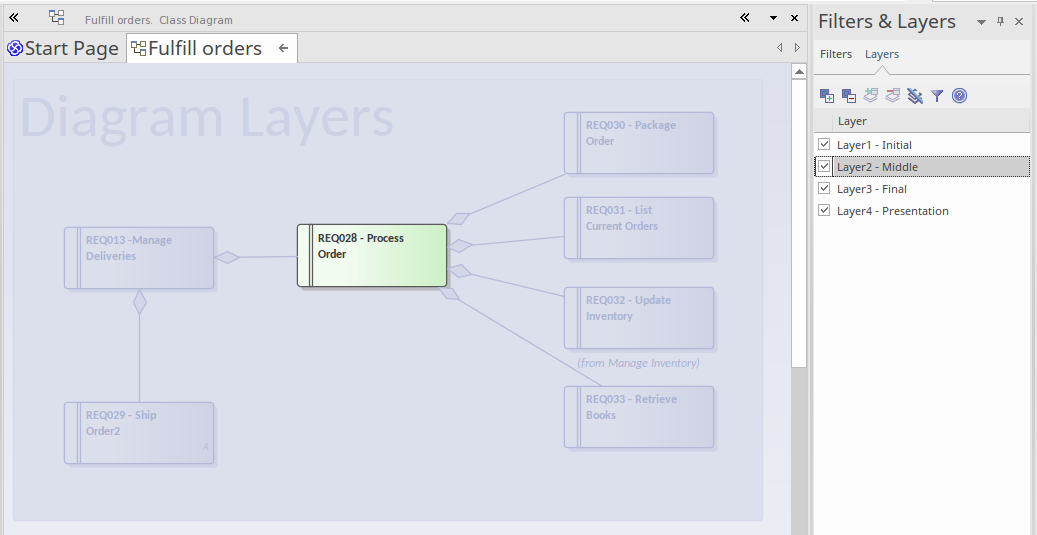Toggle the Layer3 - Final checkbox
This screenshot has height=535, width=1037.
pyautogui.click(x=824, y=188)
